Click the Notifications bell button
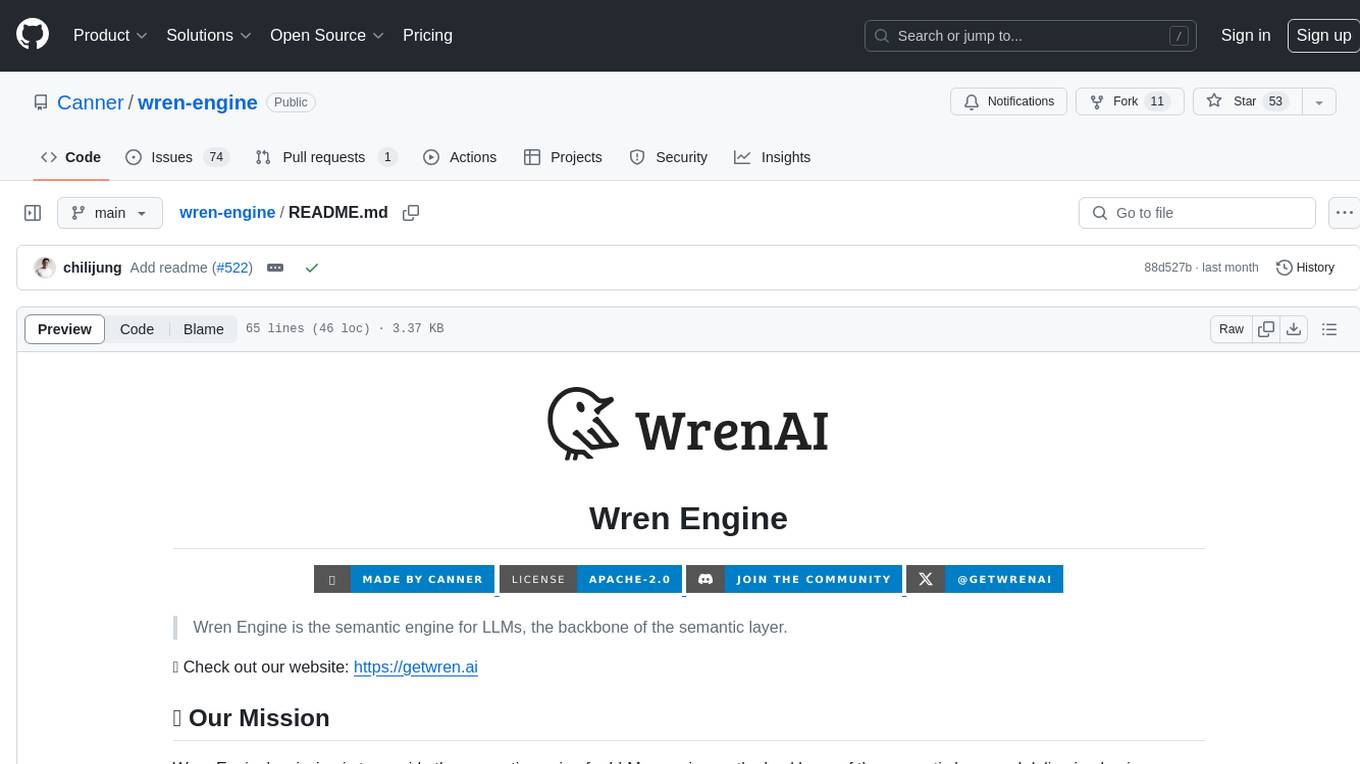The image size is (1360, 764). tap(1008, 101)
